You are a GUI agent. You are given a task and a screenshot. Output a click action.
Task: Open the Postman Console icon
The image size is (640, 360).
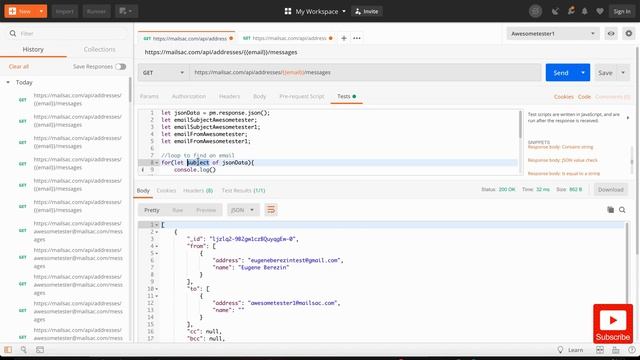click(x=40, y=350)
